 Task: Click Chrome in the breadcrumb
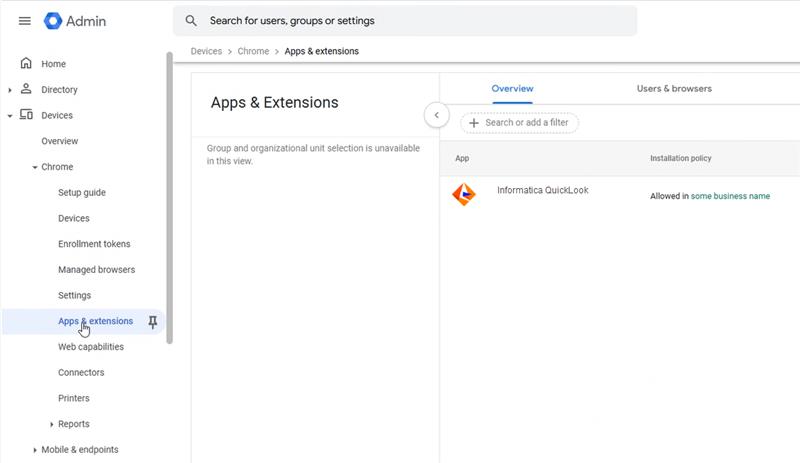253,51
